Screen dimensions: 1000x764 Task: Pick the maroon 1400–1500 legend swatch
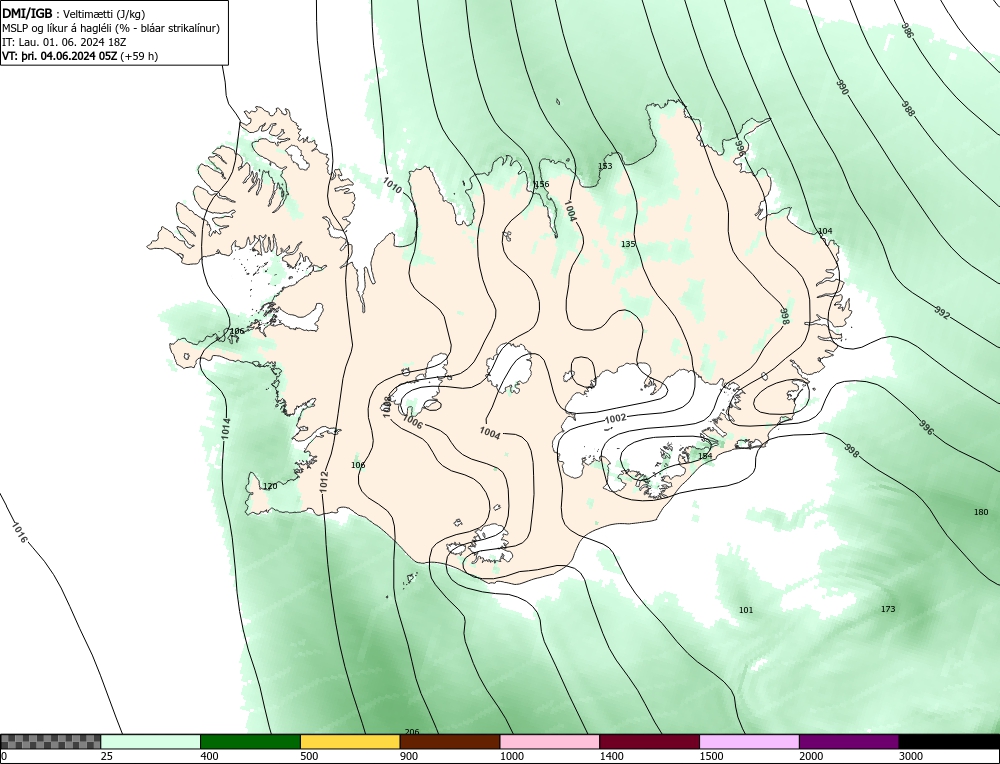click(649, 742)
